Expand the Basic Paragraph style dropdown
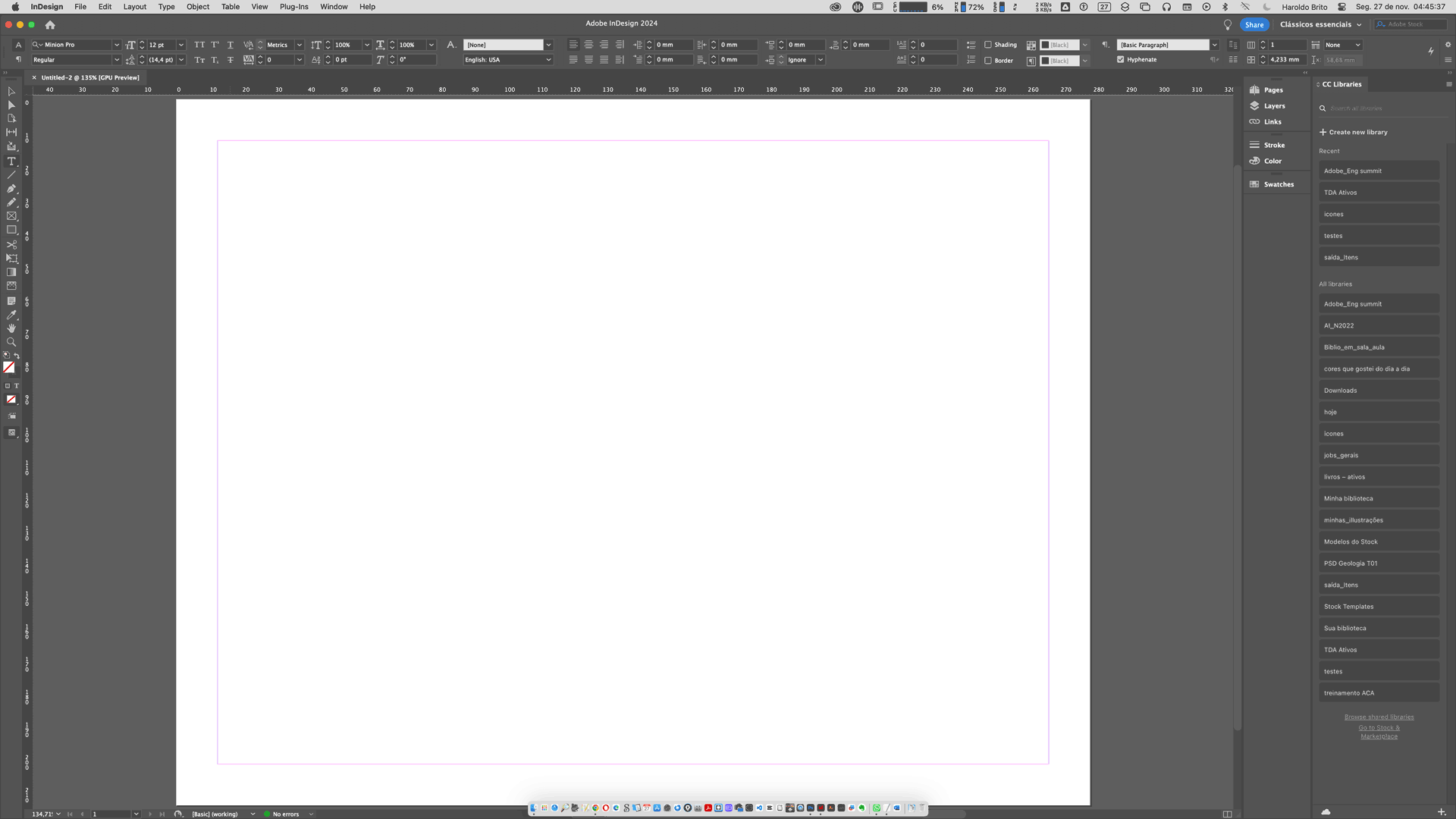1456x819 pixels. (1214, 45)
